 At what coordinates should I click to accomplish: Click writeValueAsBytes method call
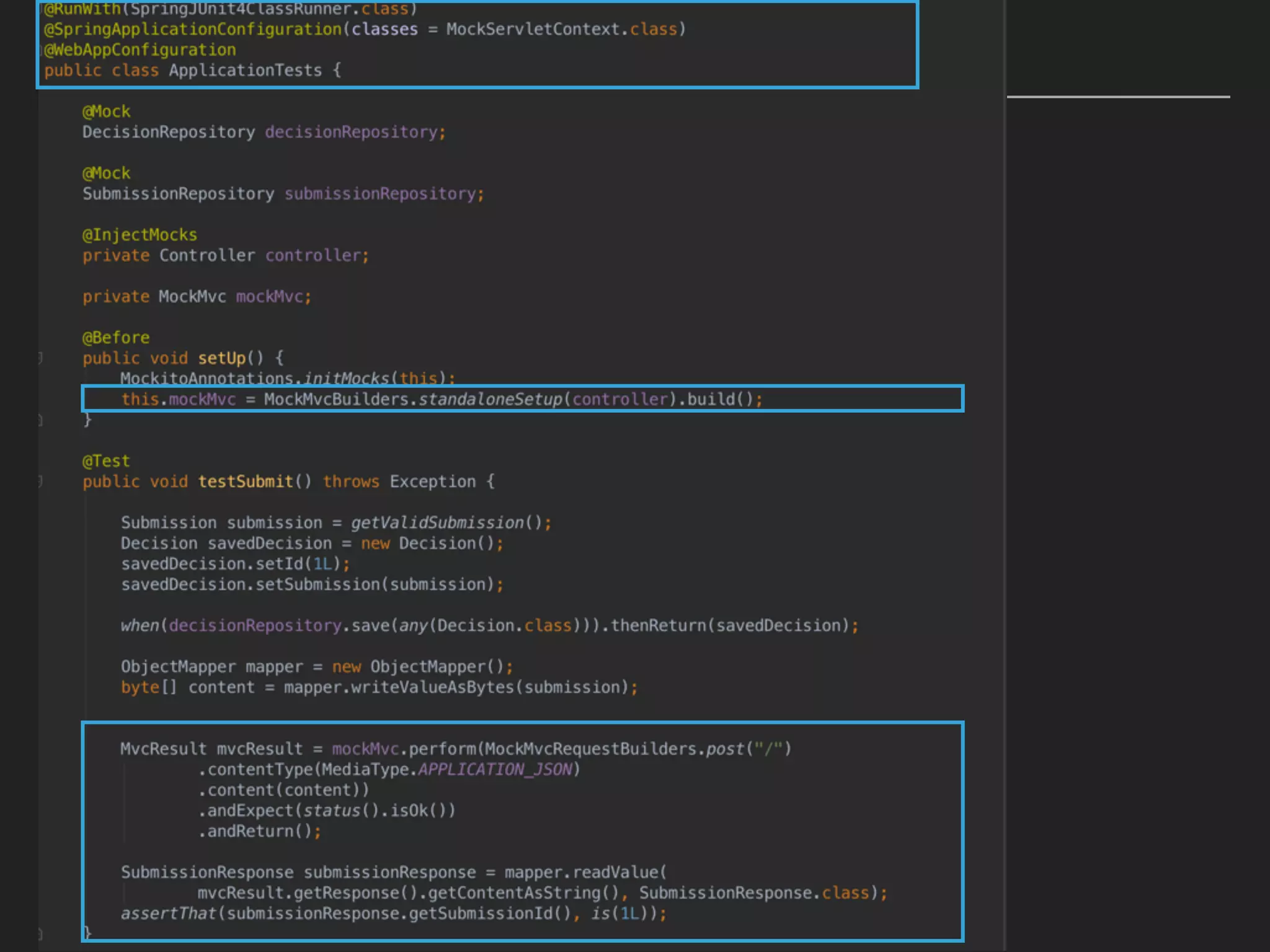(x=433, y=687)
